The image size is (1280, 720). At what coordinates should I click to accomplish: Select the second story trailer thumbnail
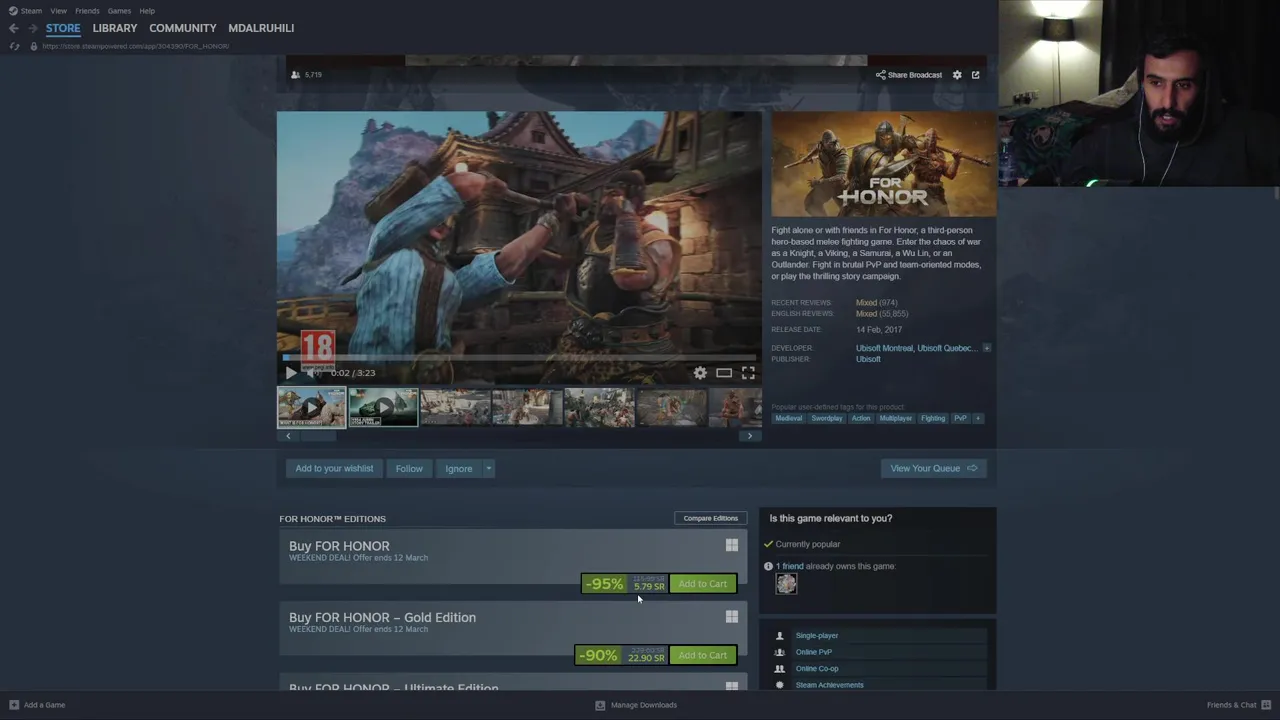point(383,407)
